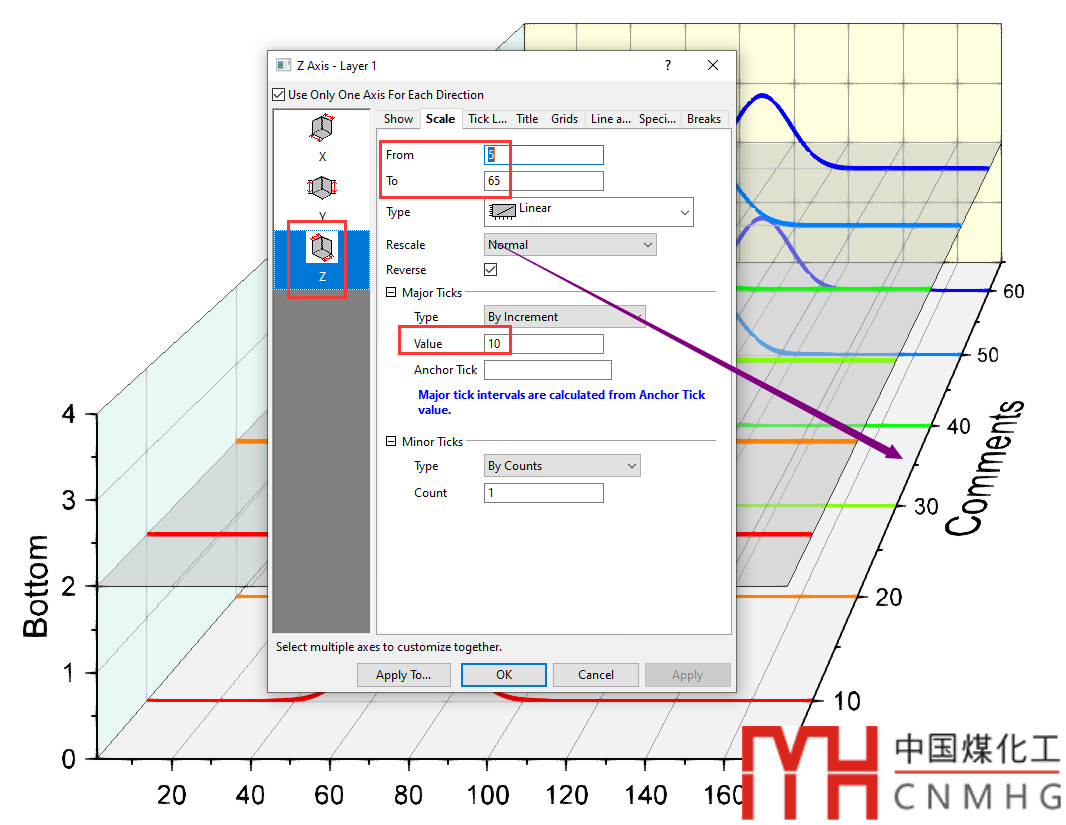Click the help question mark button
This screenshot has height=825, width=1066.
[x=668, y=65]
